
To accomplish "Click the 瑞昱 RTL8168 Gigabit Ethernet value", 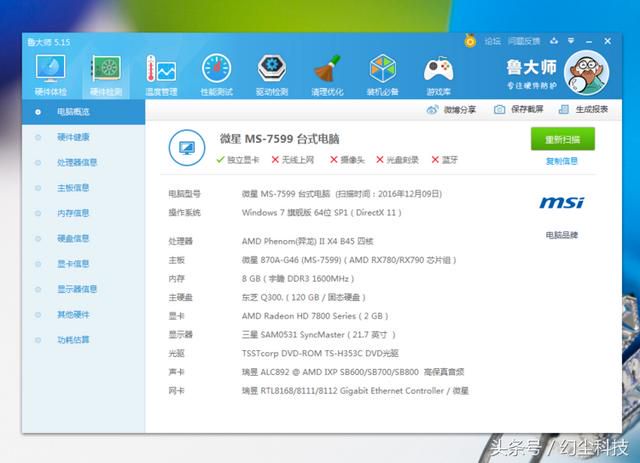I will [355, 391].
